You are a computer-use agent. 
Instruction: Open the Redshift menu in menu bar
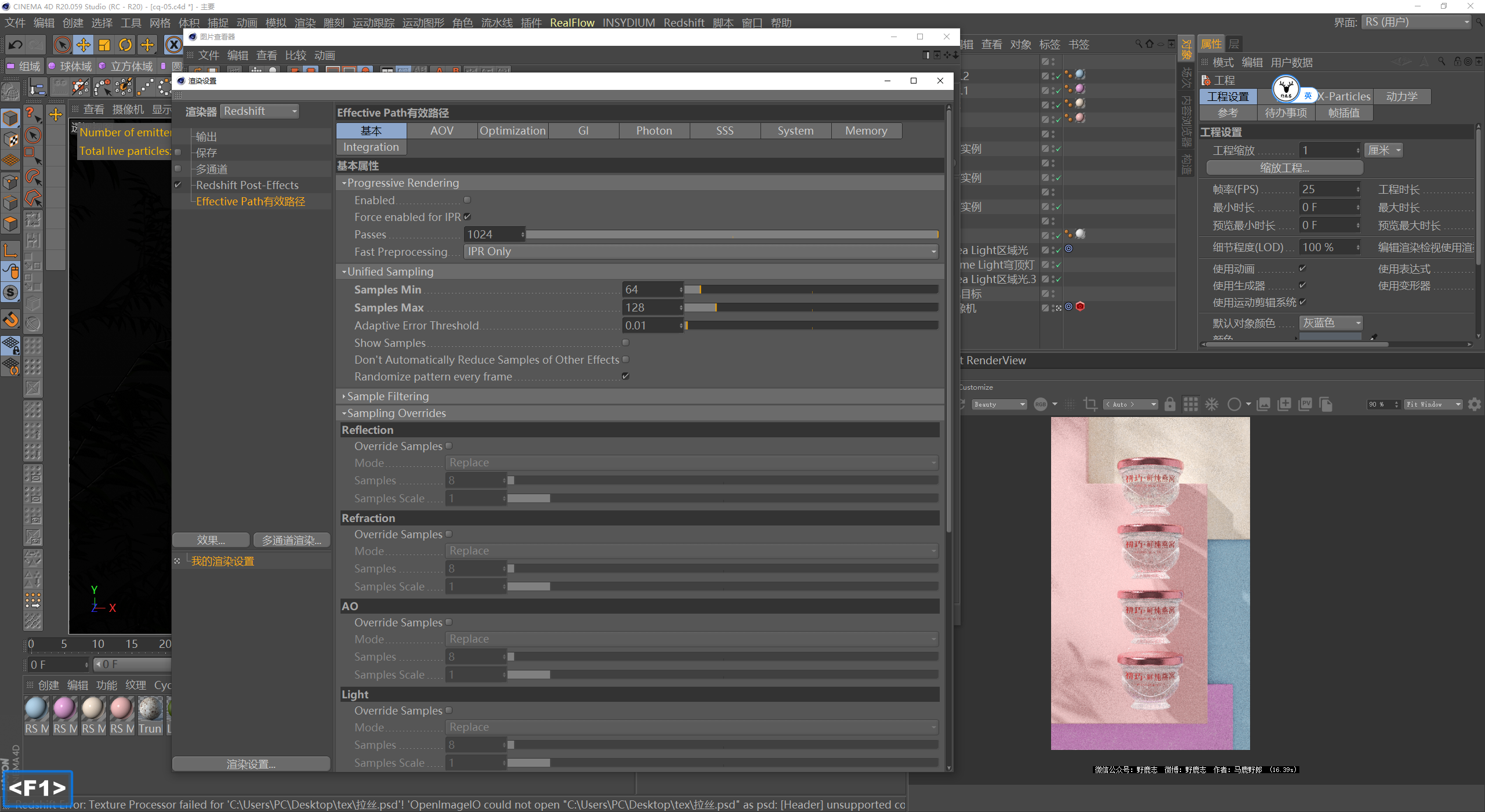coord(684,23)
